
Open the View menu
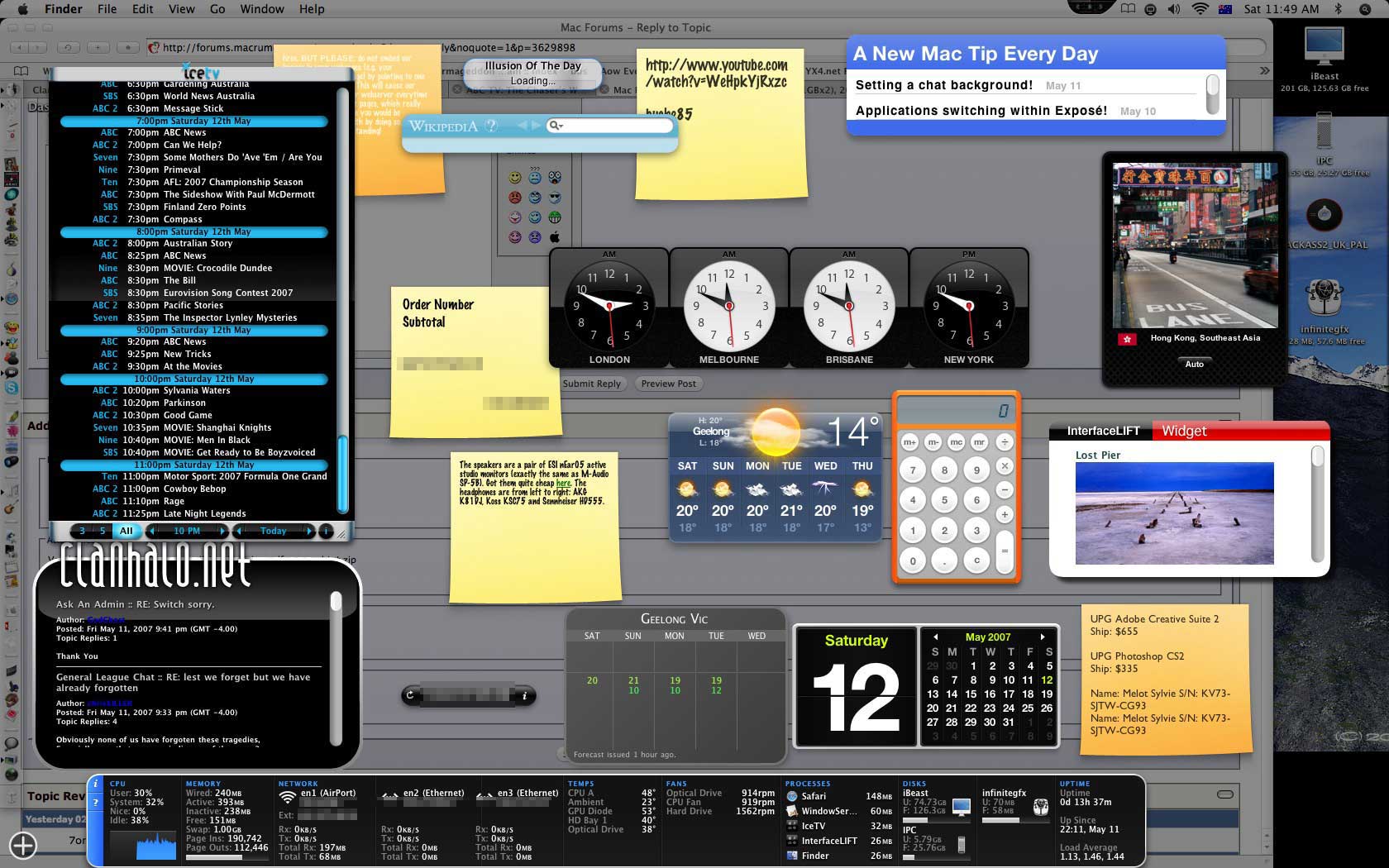(181, 9)
